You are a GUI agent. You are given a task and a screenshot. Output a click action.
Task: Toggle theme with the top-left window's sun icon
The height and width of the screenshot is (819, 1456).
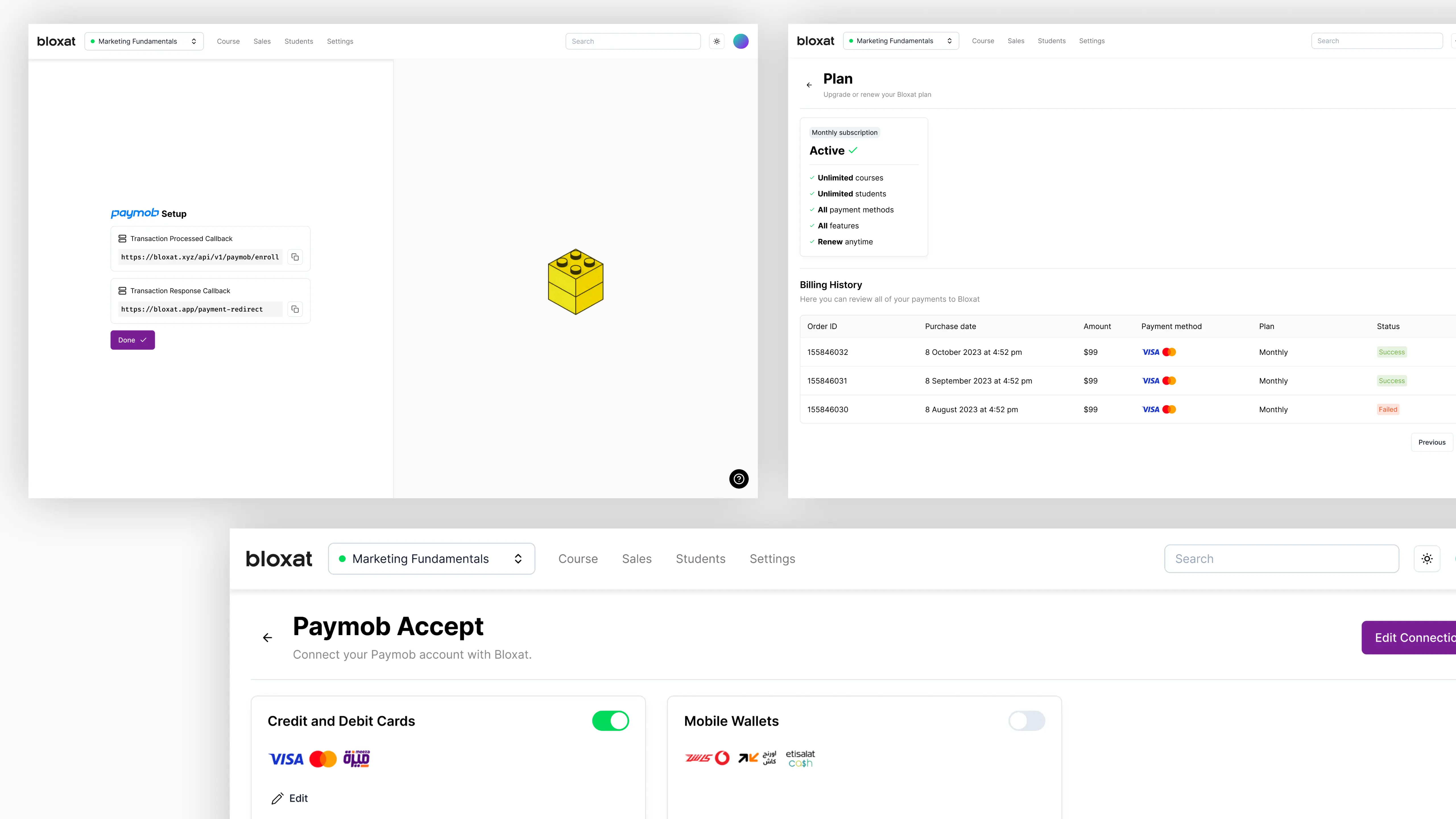[x=717, y=41]
